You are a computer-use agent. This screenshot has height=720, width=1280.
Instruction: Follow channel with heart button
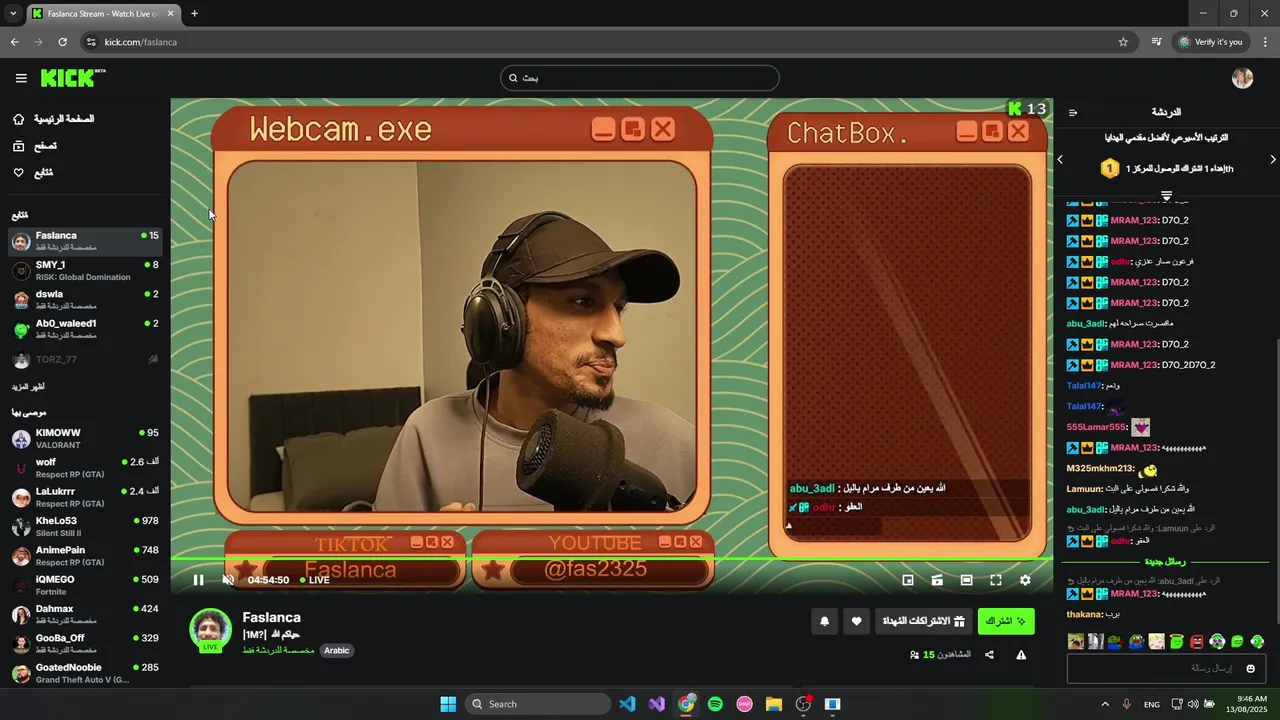tap(856, 621)
